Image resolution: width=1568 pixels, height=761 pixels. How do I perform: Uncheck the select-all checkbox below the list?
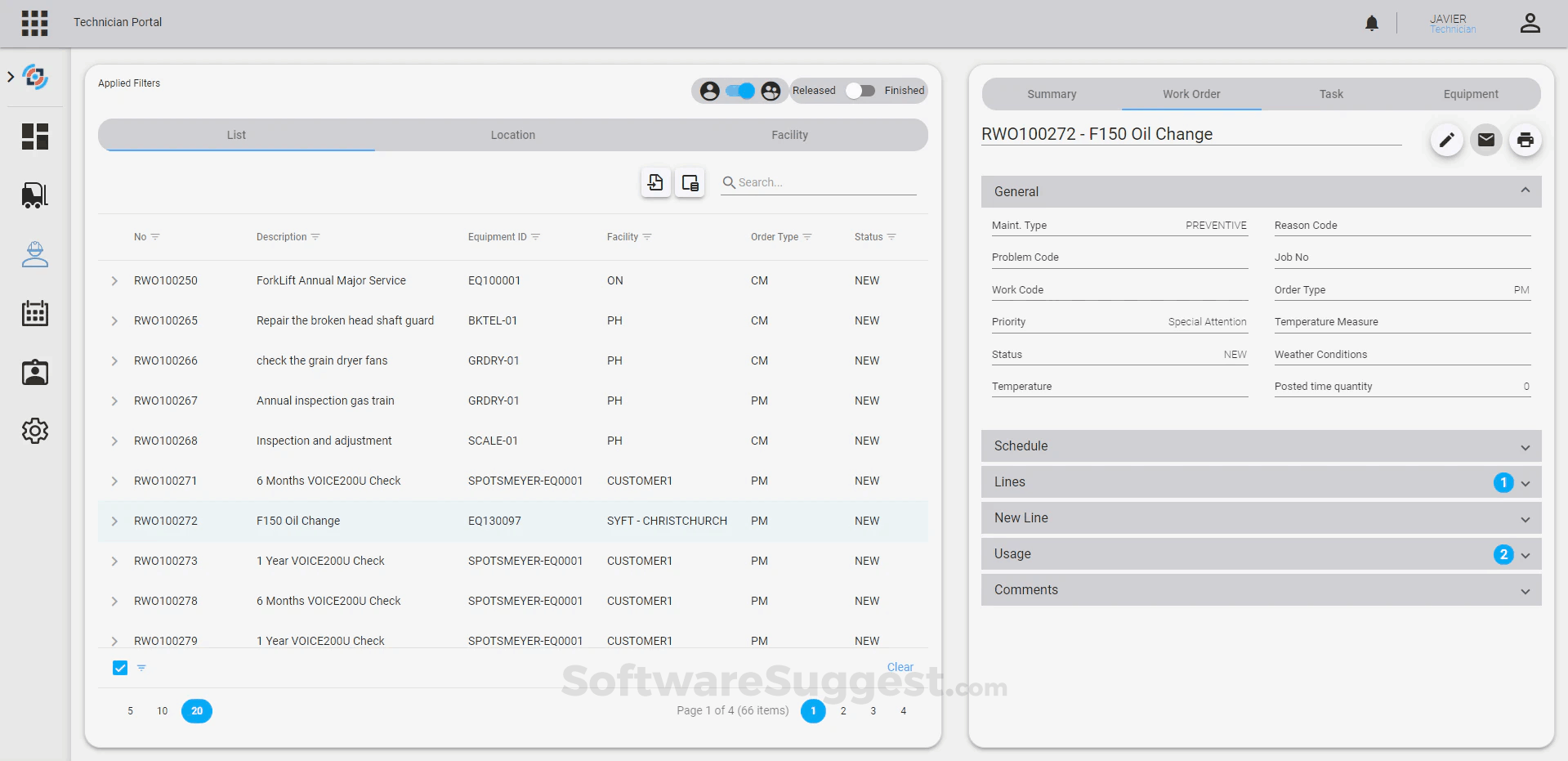119,668
